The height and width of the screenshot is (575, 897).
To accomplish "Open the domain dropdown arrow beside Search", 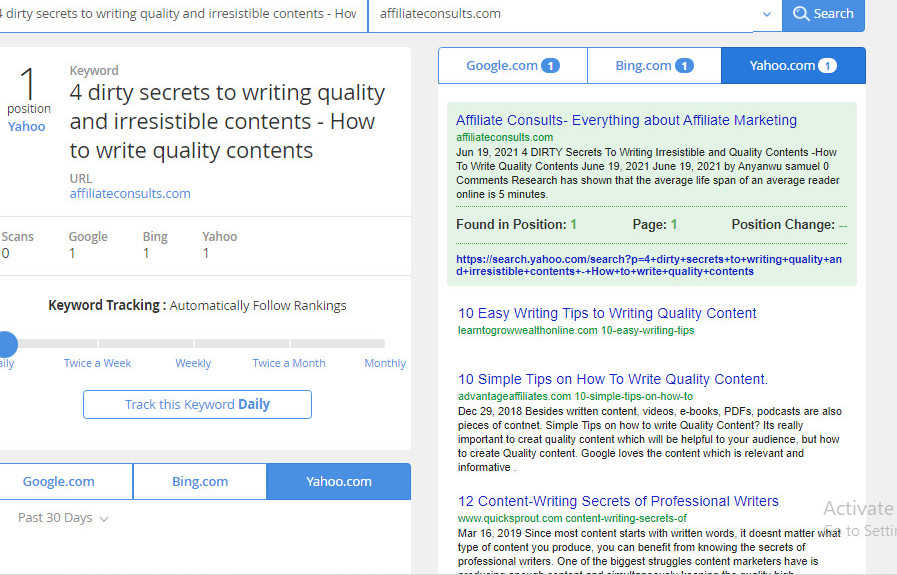I will [x=767, y=15].
